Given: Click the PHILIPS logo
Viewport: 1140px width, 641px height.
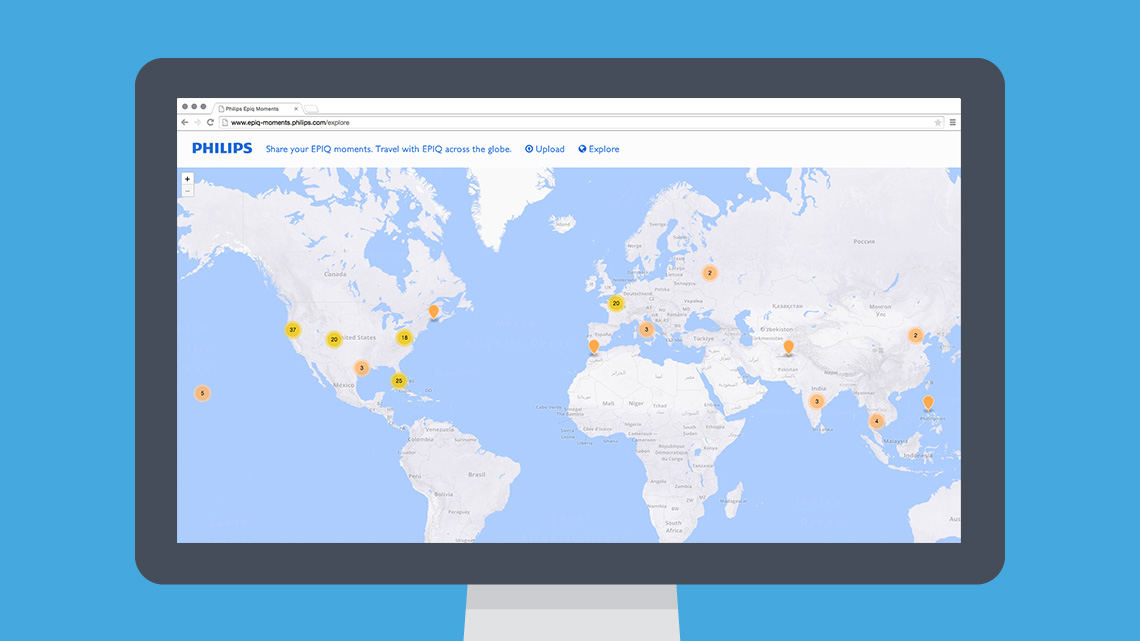Looking at the screenshot, I should 222,148.
